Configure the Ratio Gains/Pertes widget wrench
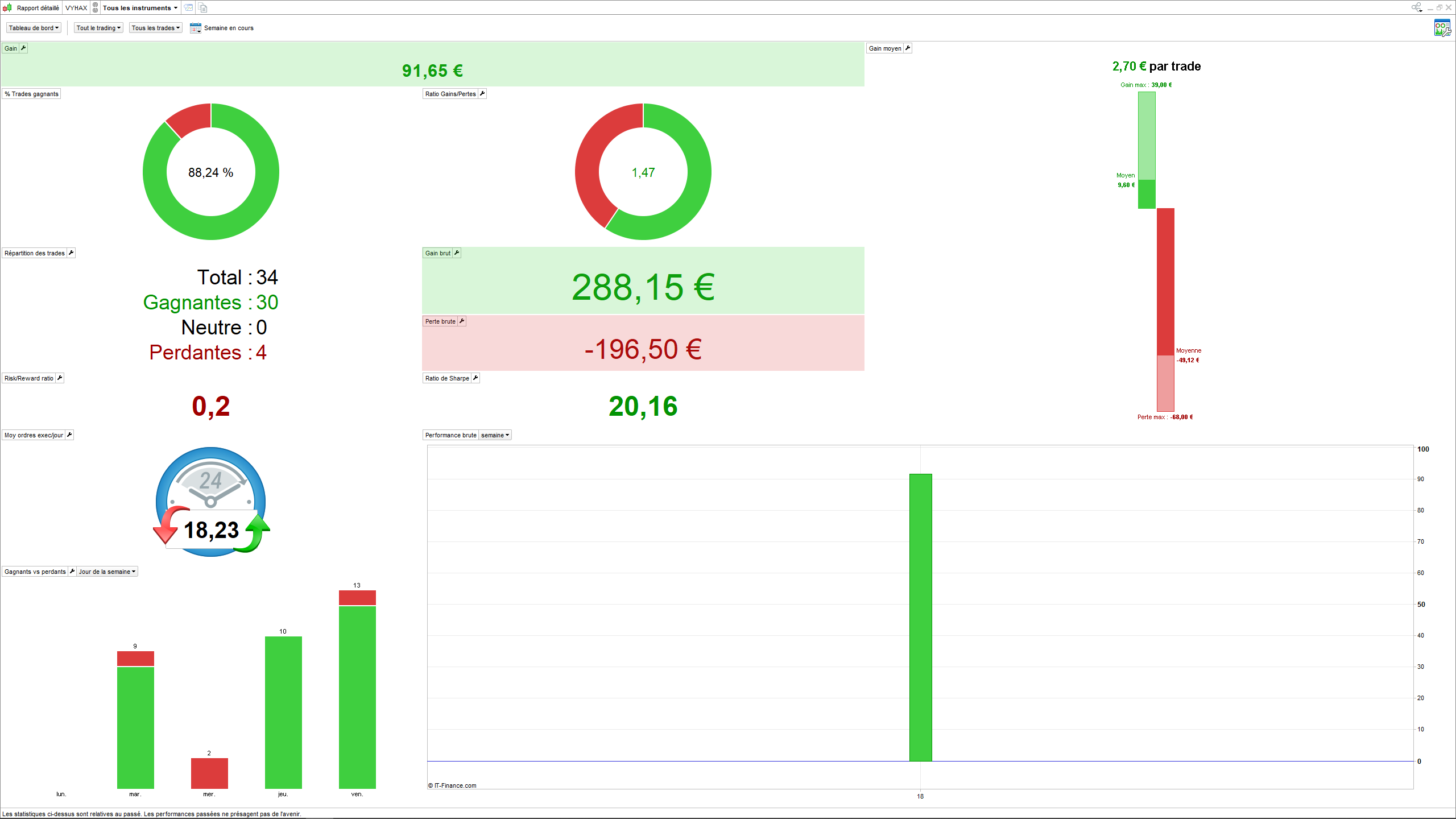 pos(482,94)
